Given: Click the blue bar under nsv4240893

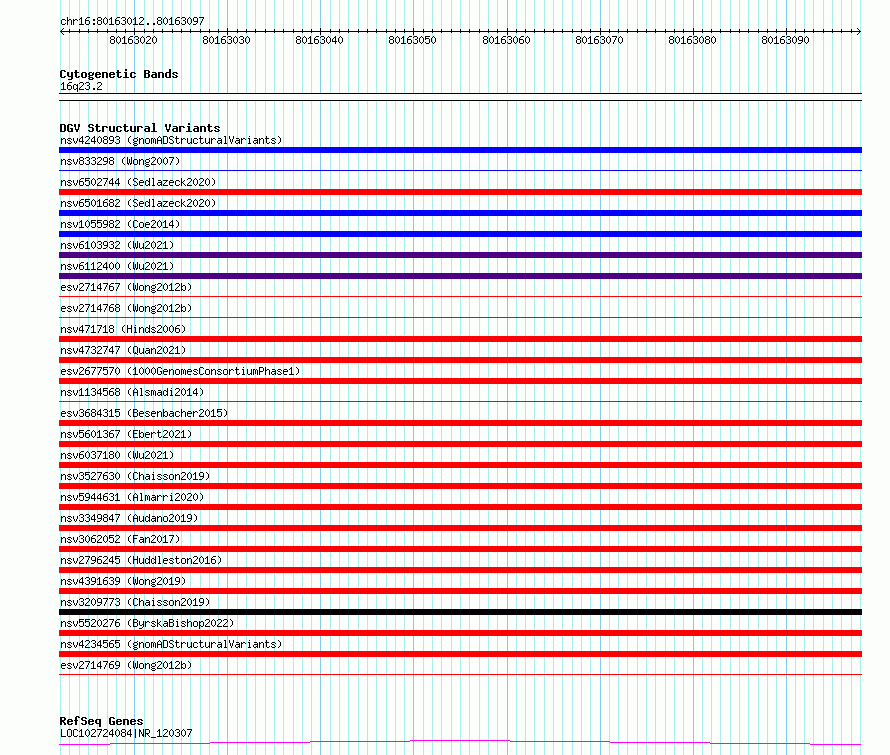Looking at the screenshot, I should point(460,150).
